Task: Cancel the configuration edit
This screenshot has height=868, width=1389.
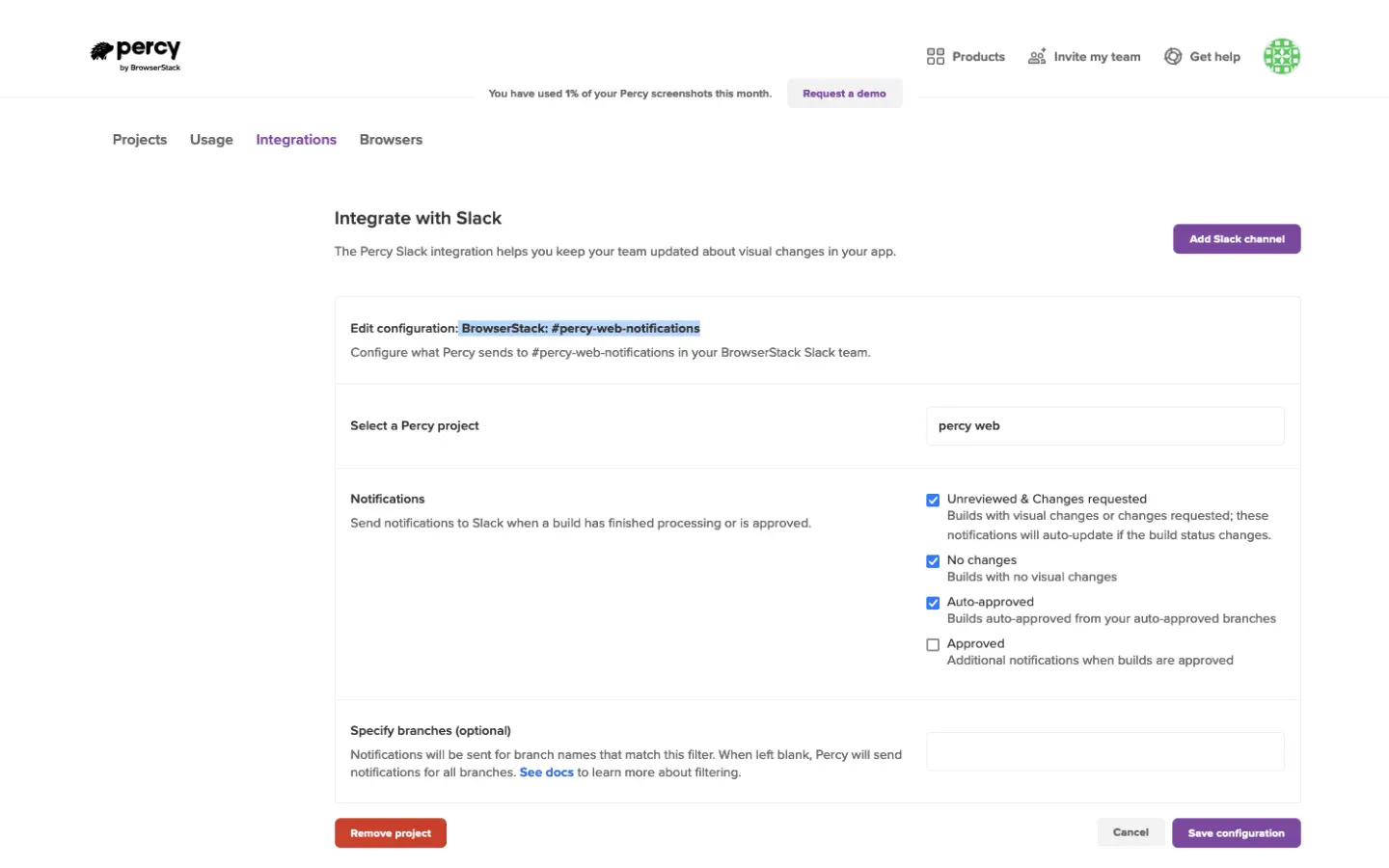Action: (x=1130, y=832)
